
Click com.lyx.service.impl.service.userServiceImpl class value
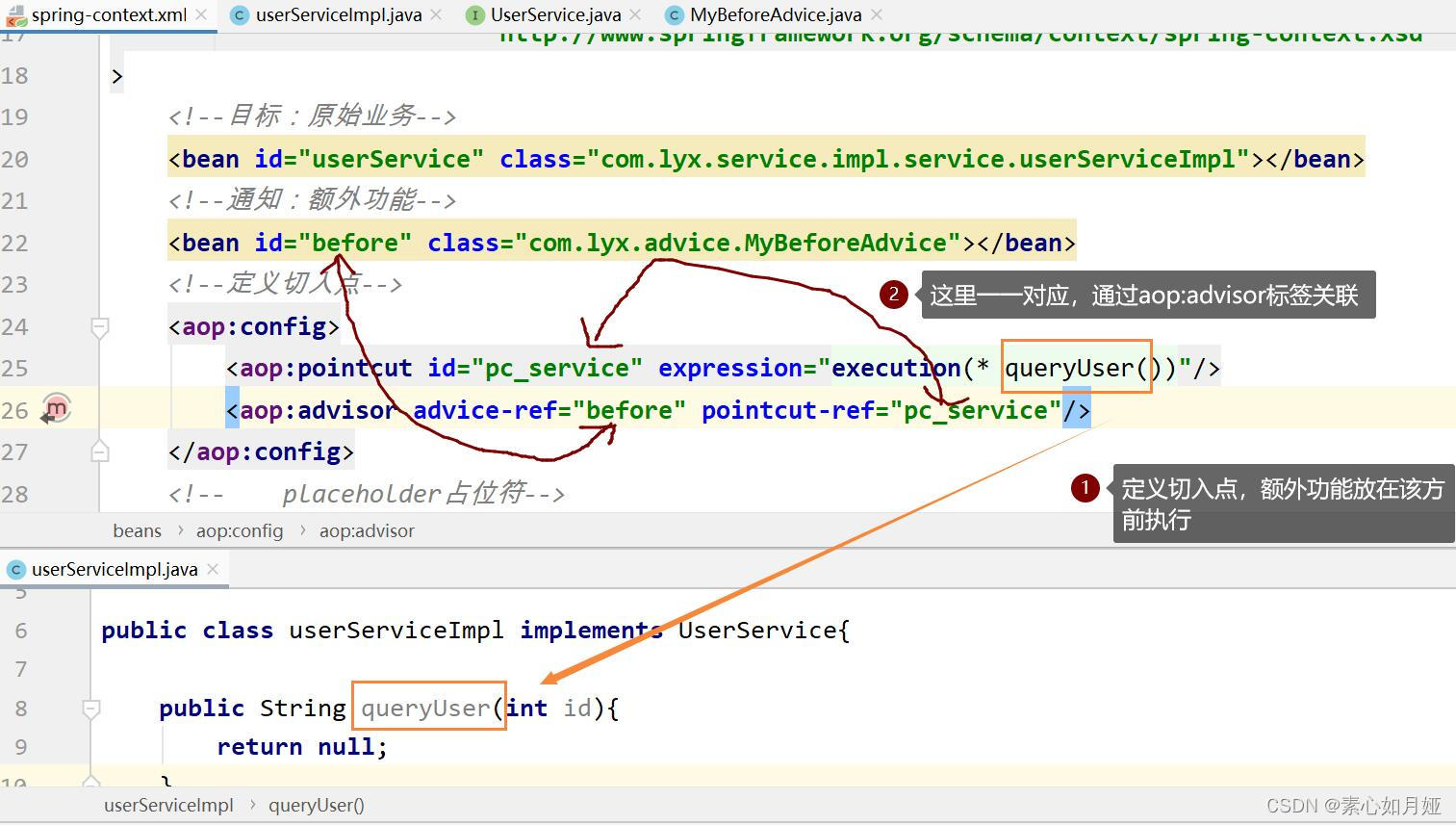click(x=919, y=159)
